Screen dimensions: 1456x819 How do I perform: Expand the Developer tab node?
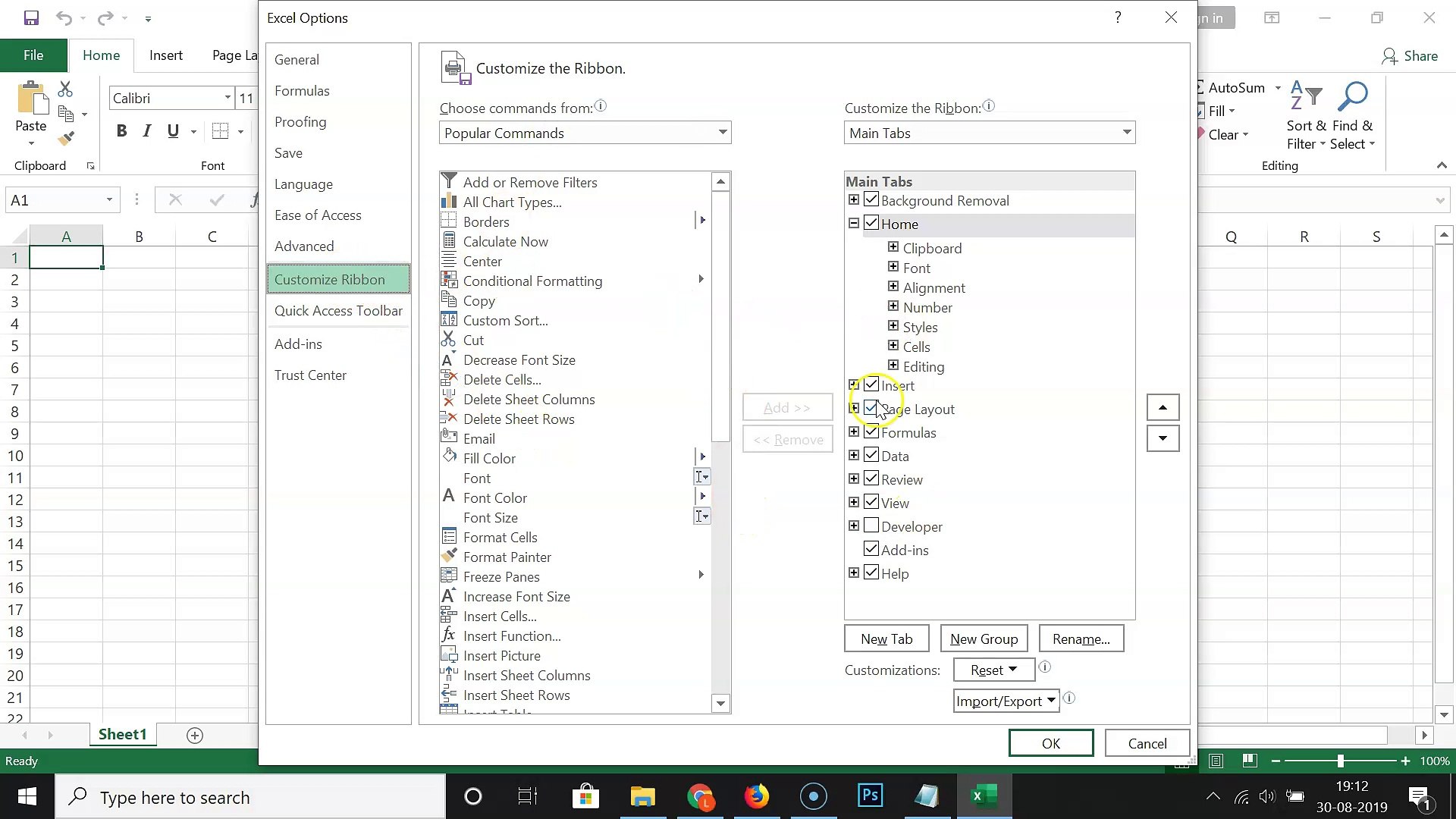(x=854, y=526)
